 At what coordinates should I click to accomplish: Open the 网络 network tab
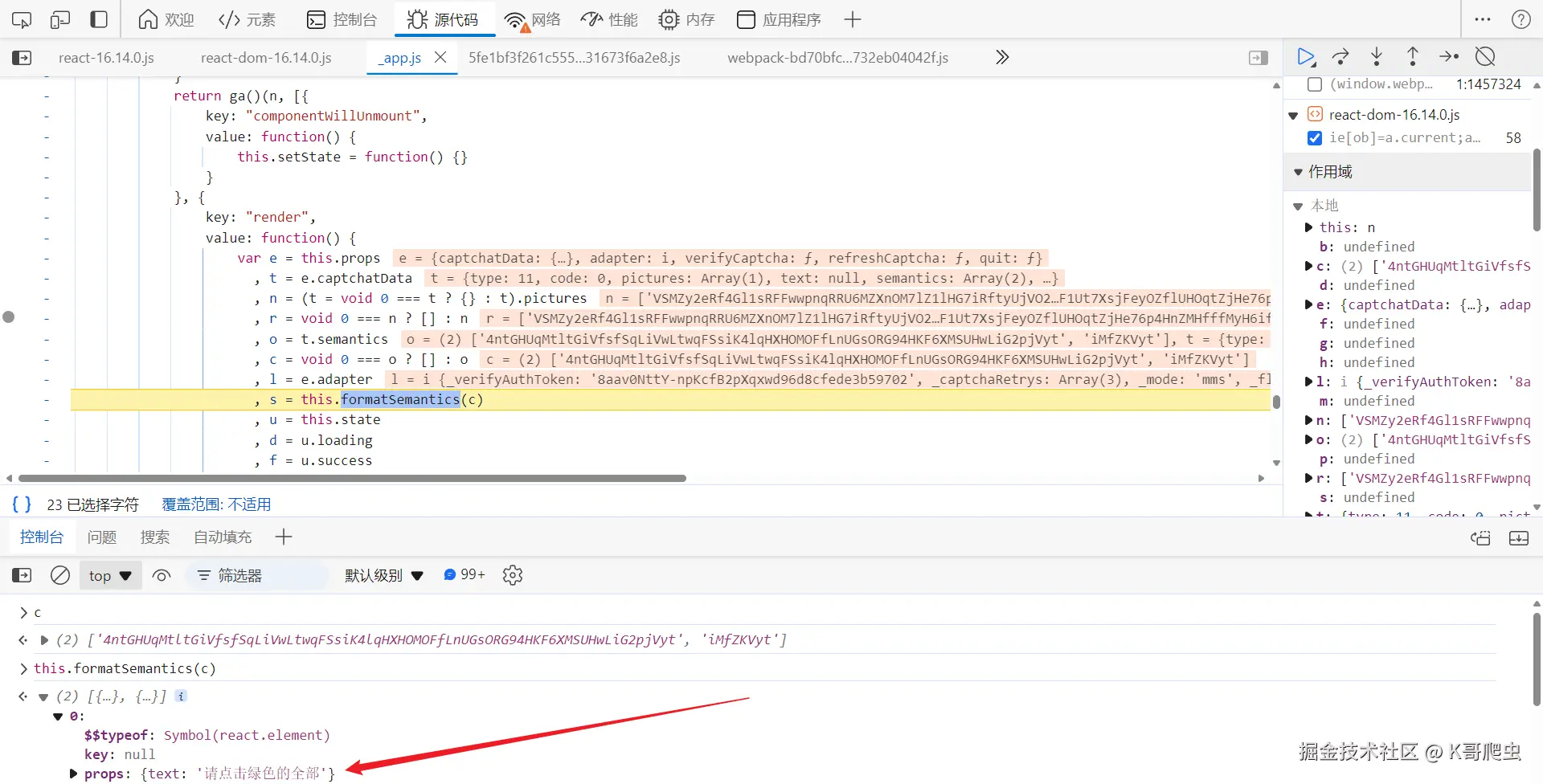tap(532, 19)
